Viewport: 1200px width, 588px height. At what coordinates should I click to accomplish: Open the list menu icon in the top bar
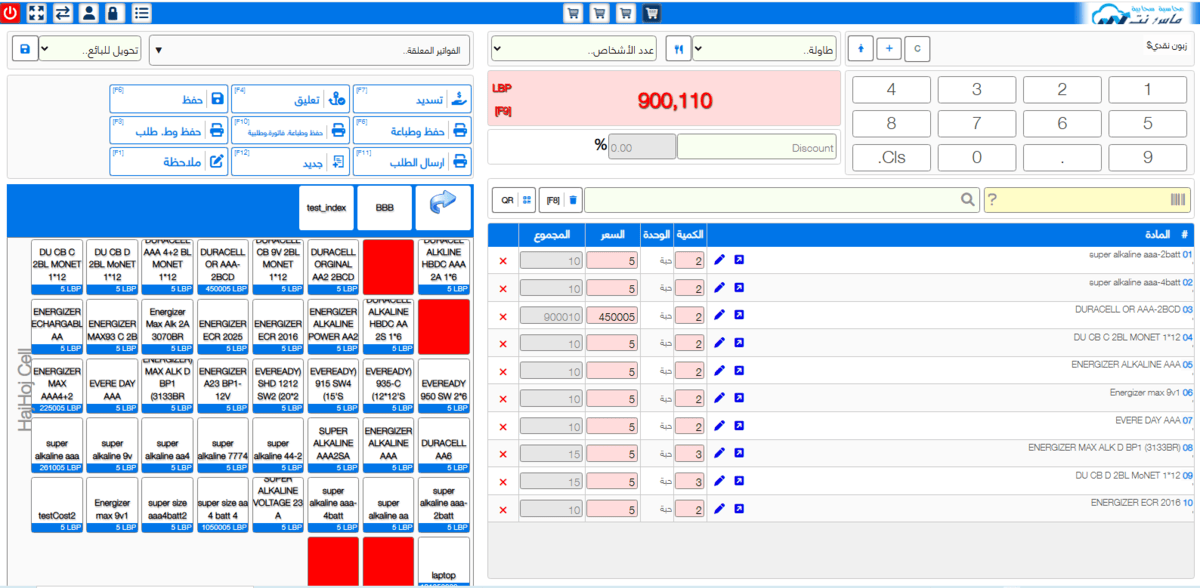[141, 13]
